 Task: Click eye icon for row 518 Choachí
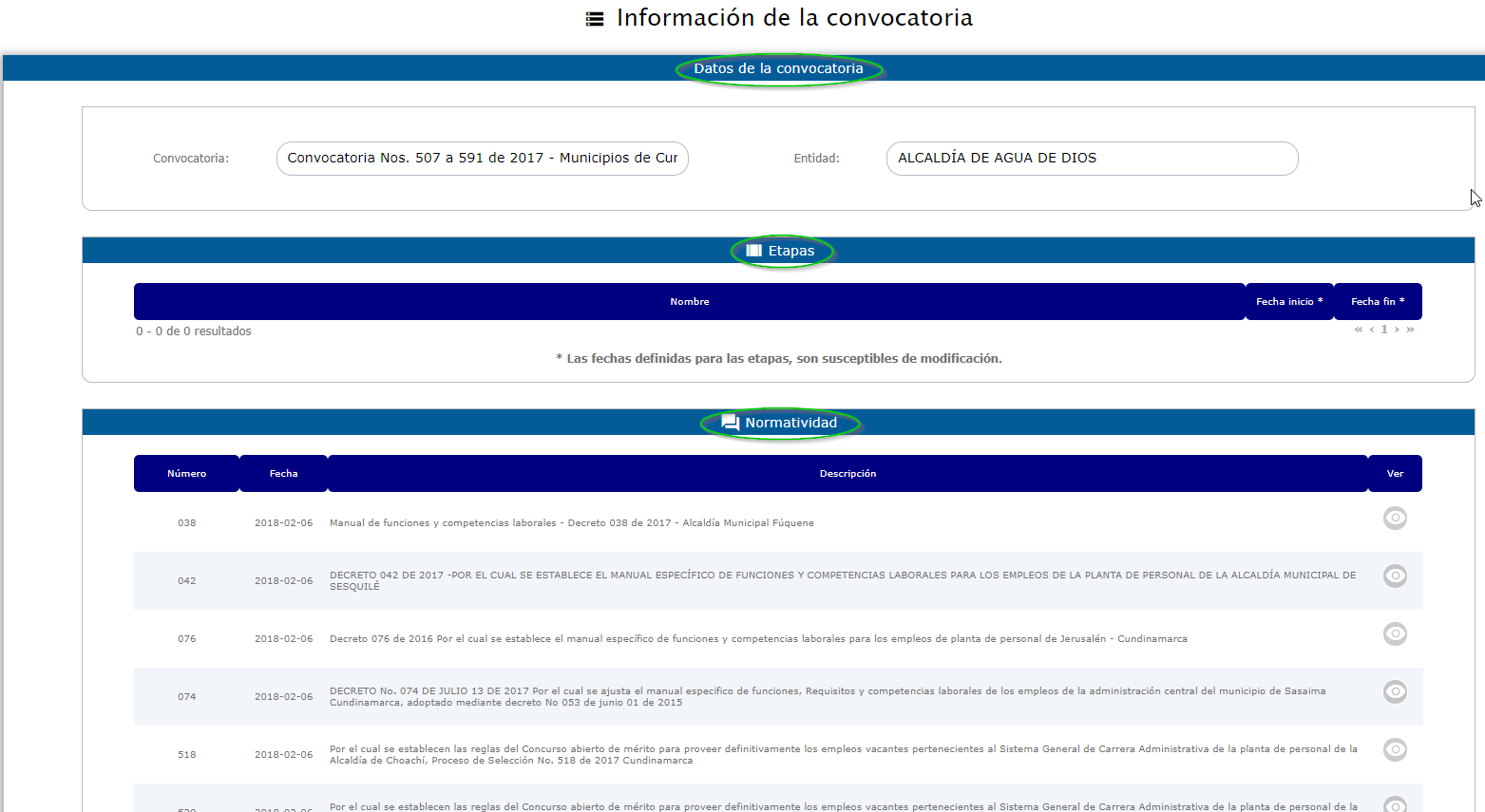pos(1395,750)
